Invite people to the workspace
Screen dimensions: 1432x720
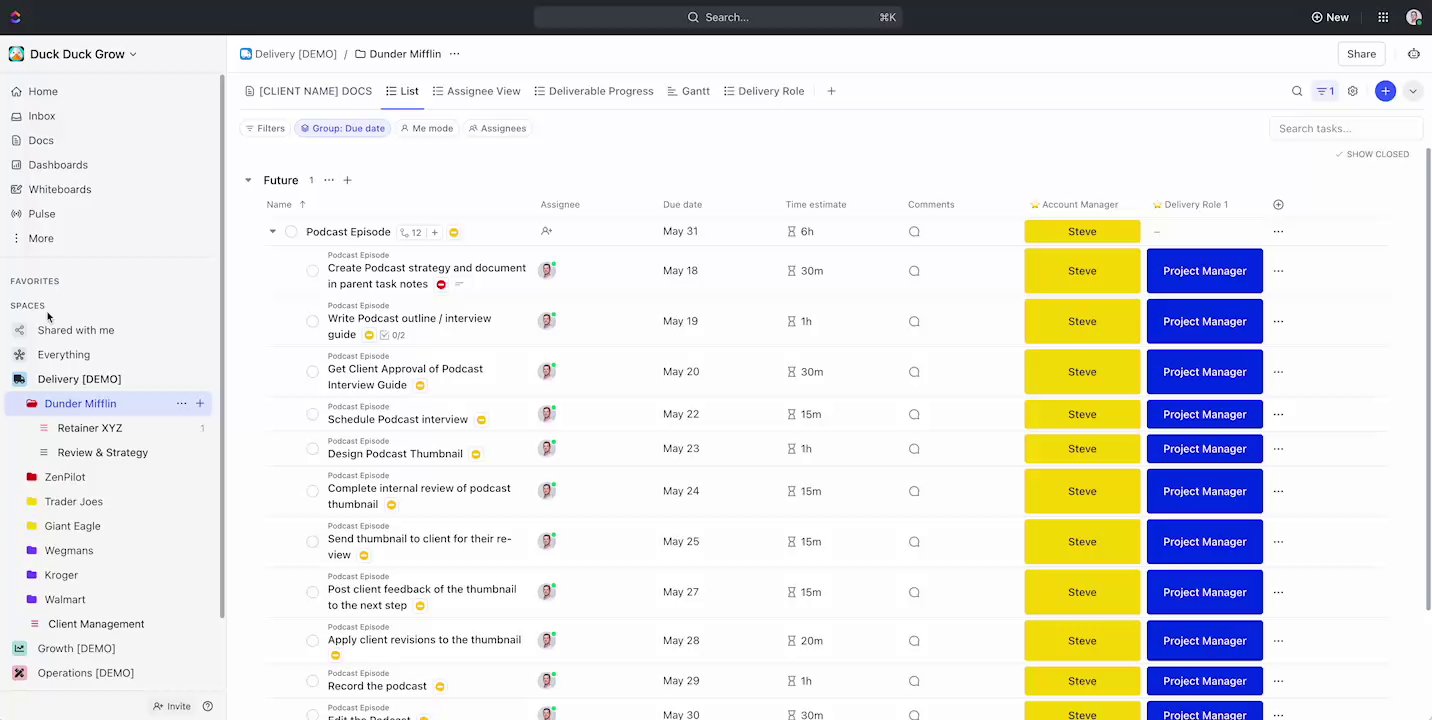(x=172, y=706)
